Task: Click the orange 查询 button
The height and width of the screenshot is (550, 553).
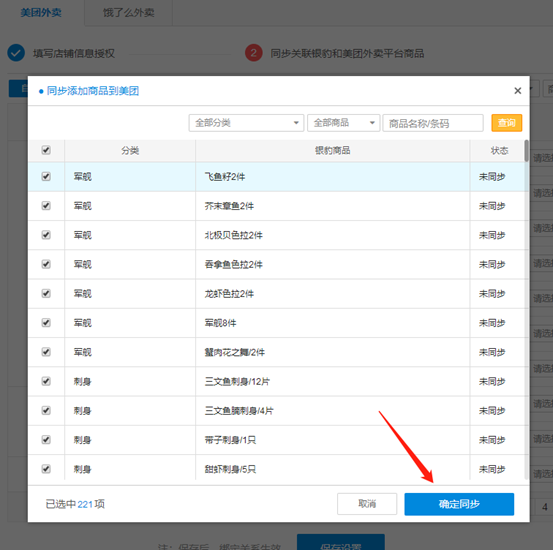Action: click(506, 123)
